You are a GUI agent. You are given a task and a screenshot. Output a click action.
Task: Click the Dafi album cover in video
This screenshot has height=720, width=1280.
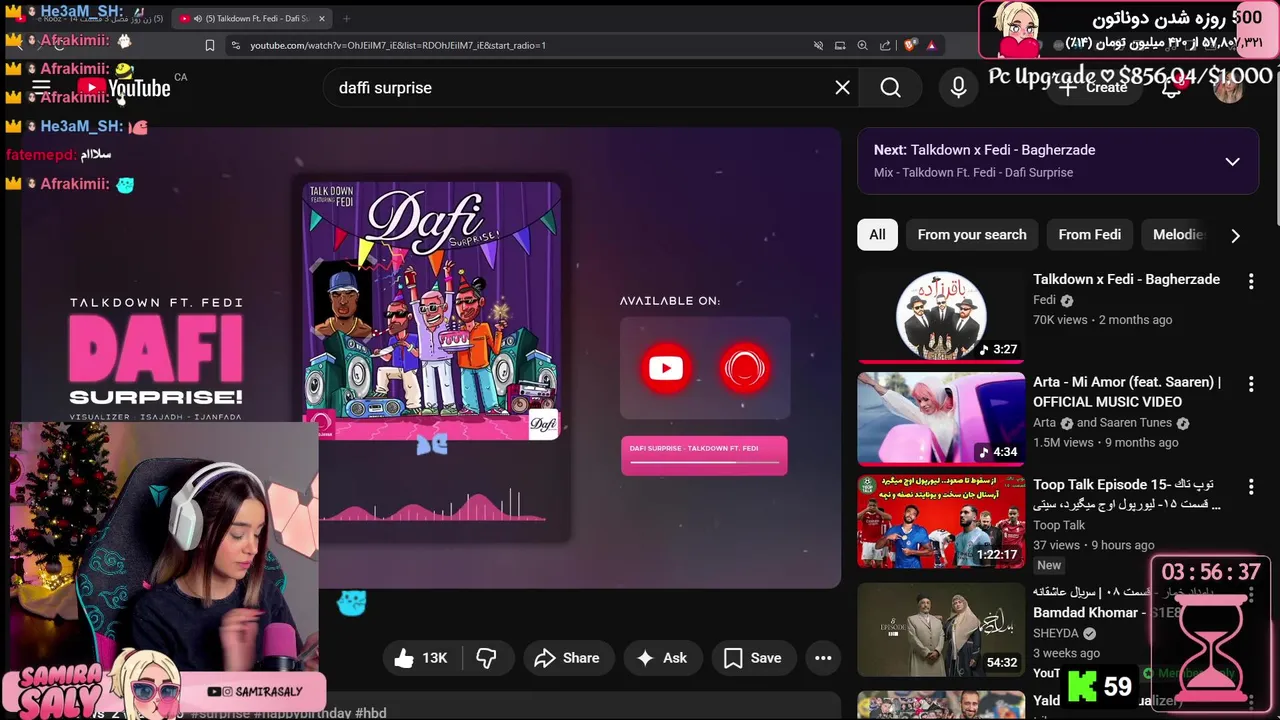coord(432,310)
